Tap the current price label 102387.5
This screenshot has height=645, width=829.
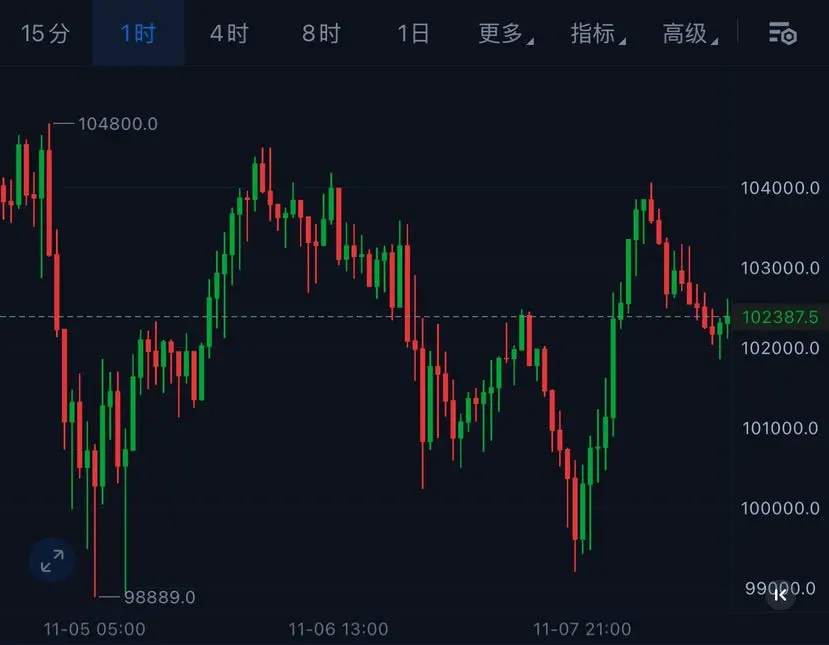coord(780,317)
